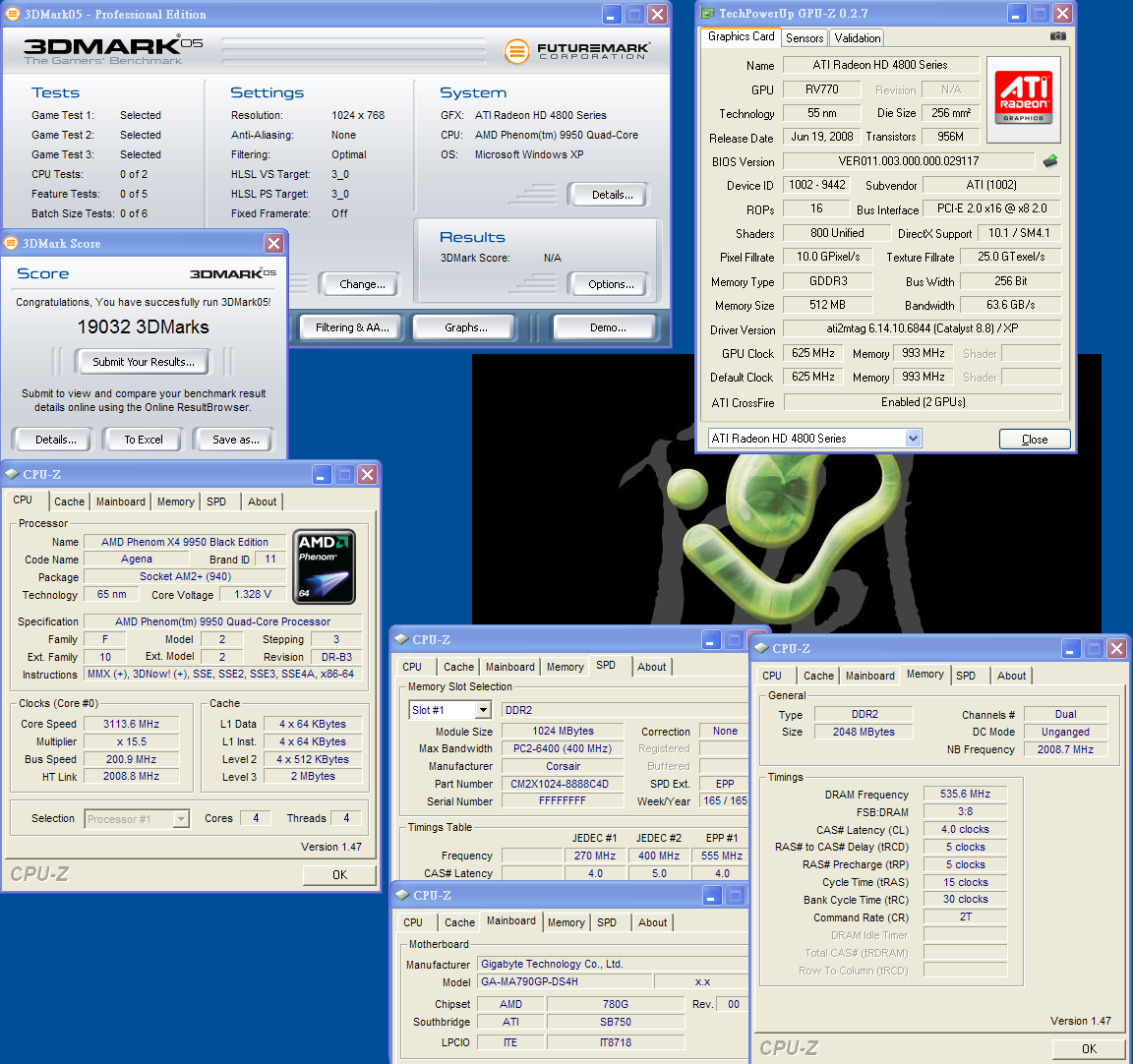Click the TechPowerUp GPU-Z title bar icon

[707, 14]
